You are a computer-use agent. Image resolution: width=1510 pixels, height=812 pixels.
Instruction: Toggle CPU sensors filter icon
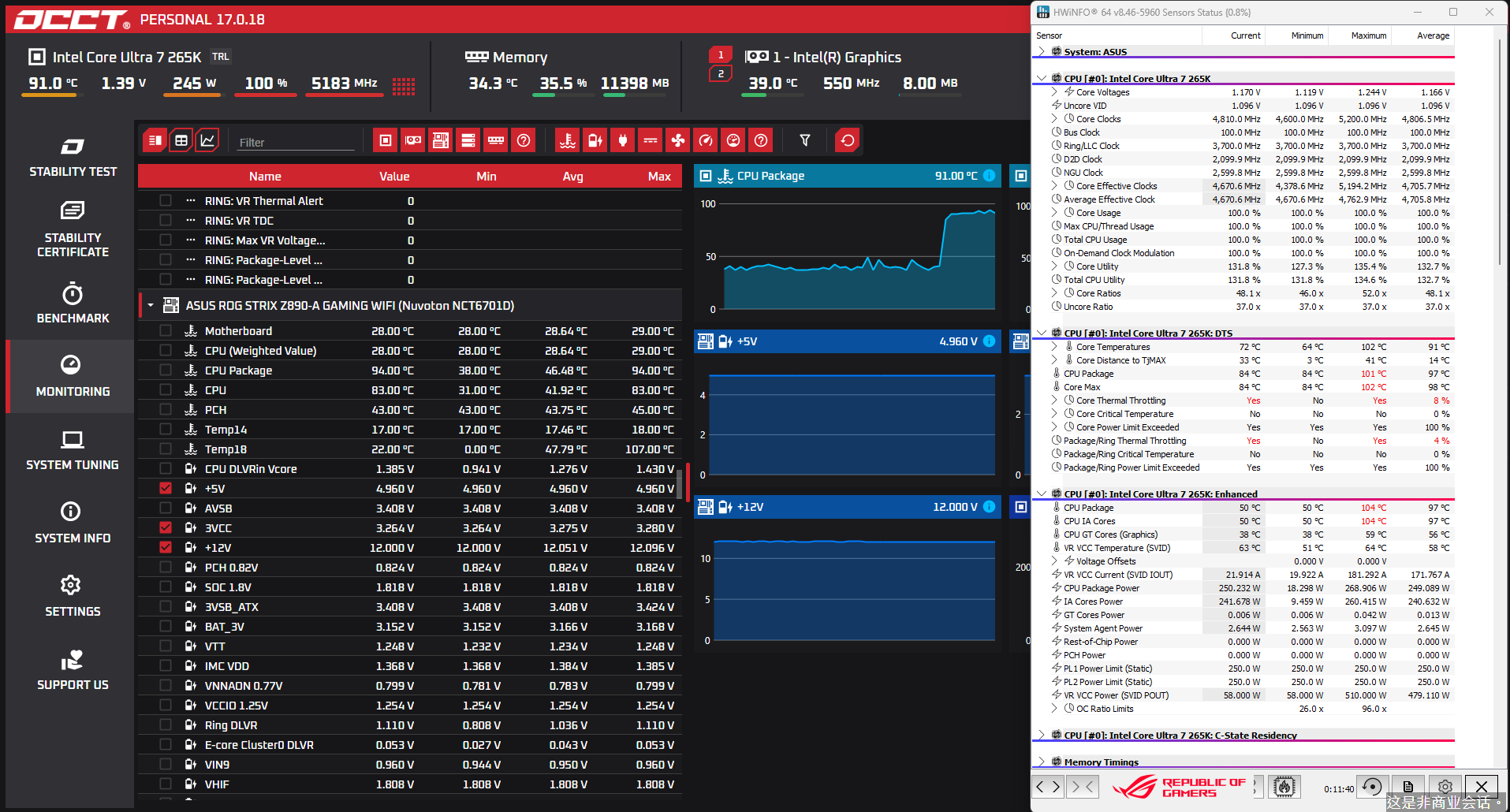coord(386,140)
